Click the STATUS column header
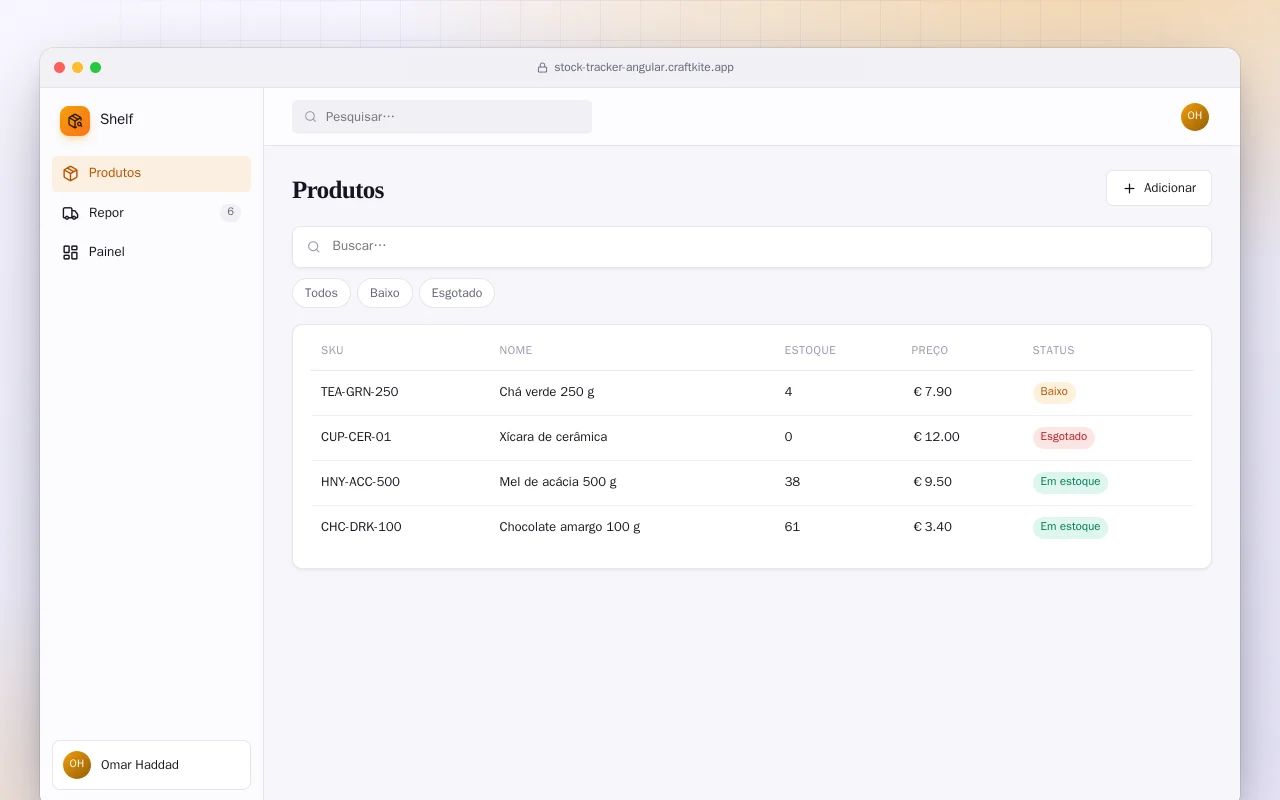Screen dimensions: 1280x800 point(1054,351)
